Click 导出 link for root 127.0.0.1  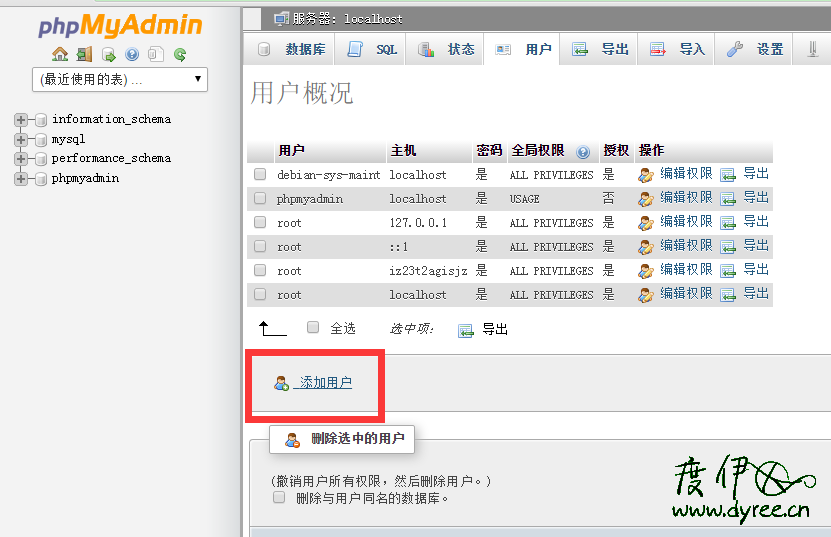click(756, 221)
